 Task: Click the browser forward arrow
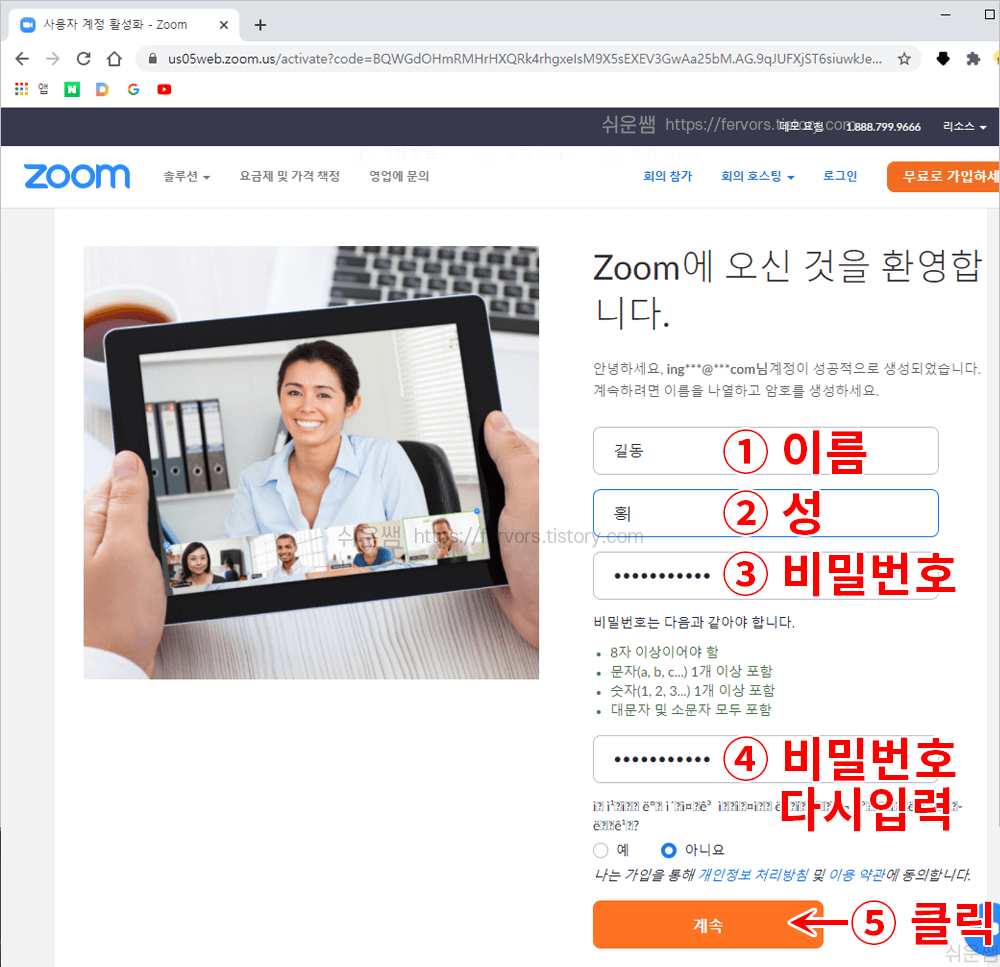coord(52,59)
